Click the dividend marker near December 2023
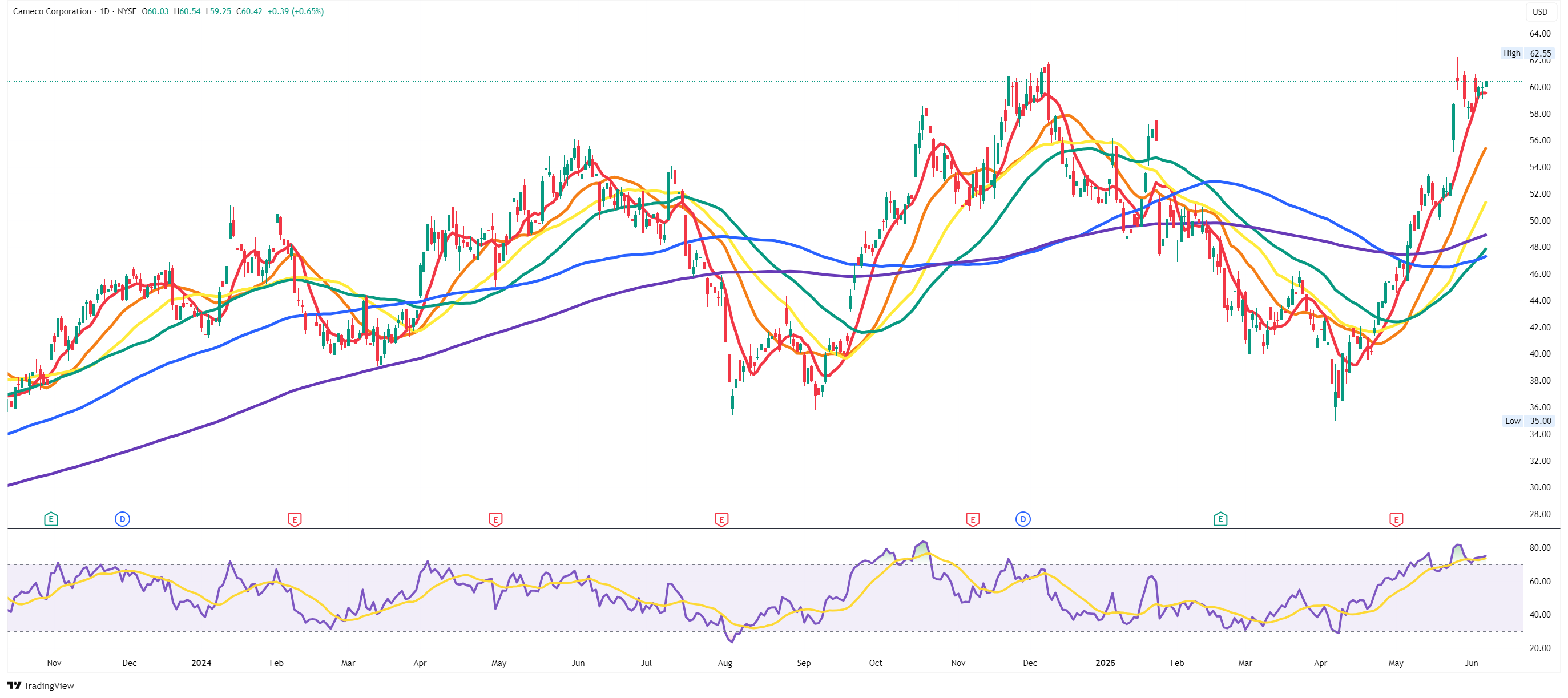 [x=122, y=519]
